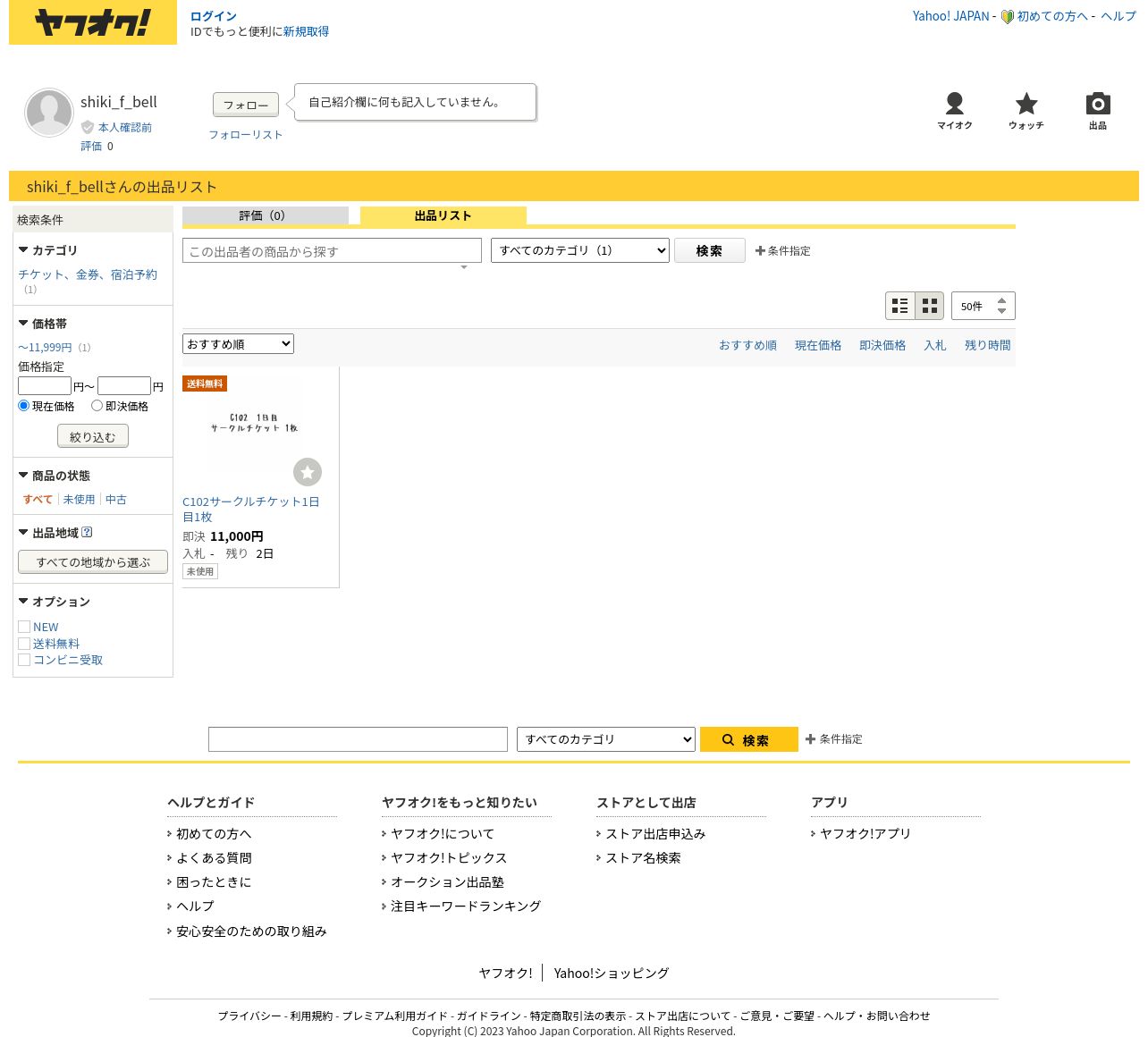Open the フォローリスト link

246,135
